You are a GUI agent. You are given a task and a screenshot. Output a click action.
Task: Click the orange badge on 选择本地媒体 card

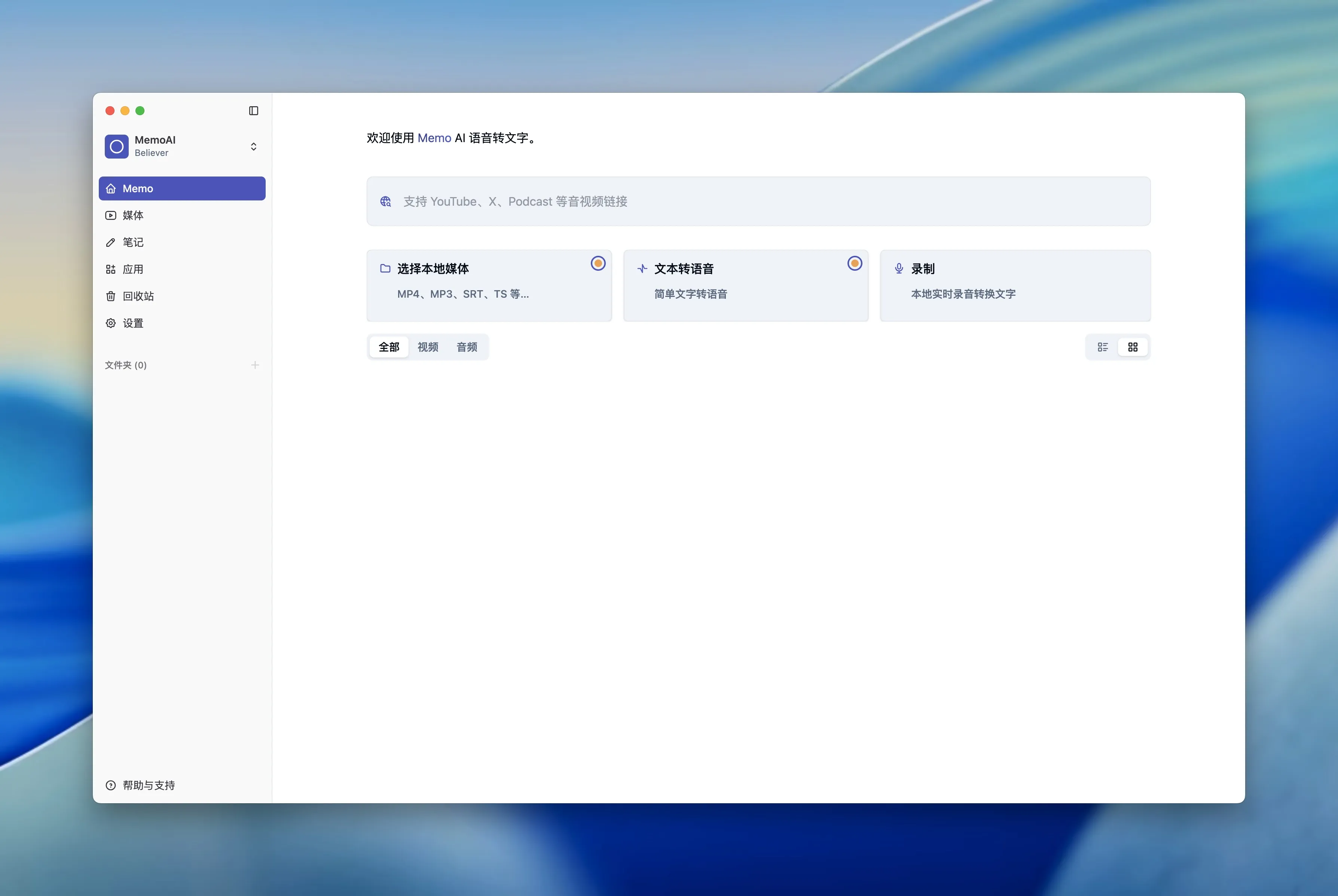[598, 263]
